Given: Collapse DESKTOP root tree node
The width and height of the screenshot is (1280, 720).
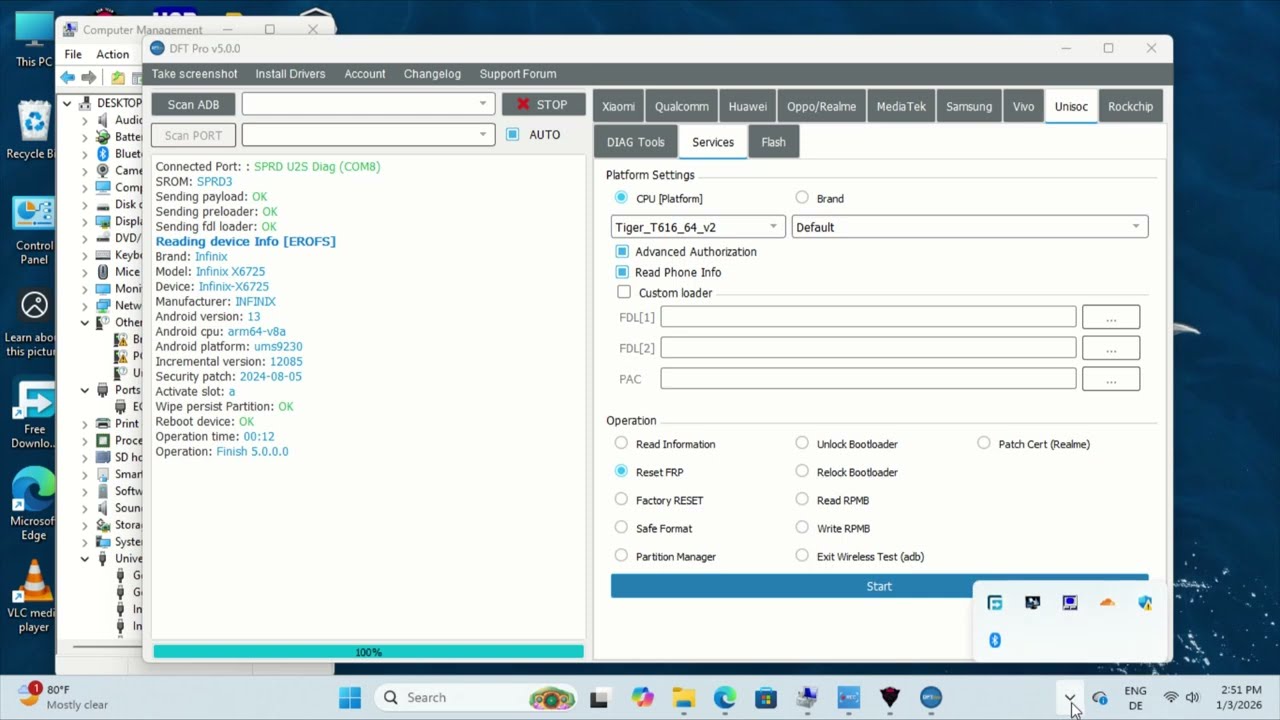Looking at the screenshot, I should (x=67, y=103).
